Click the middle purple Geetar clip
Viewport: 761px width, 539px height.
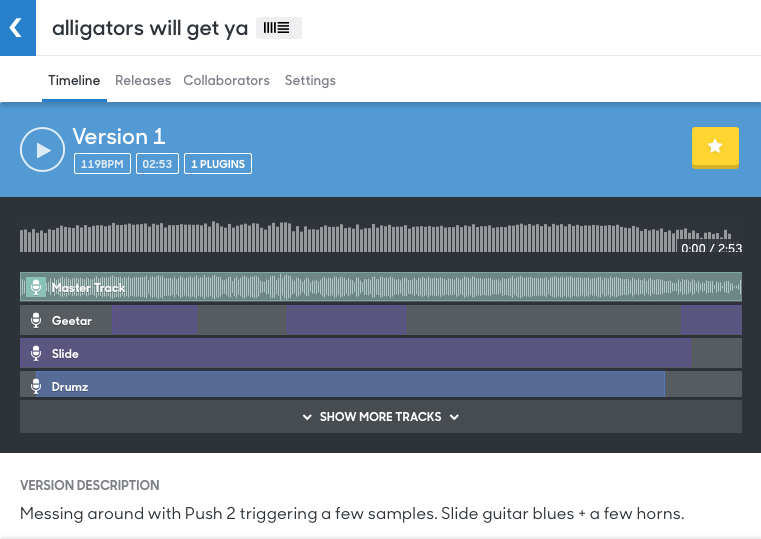pos(347,320)
